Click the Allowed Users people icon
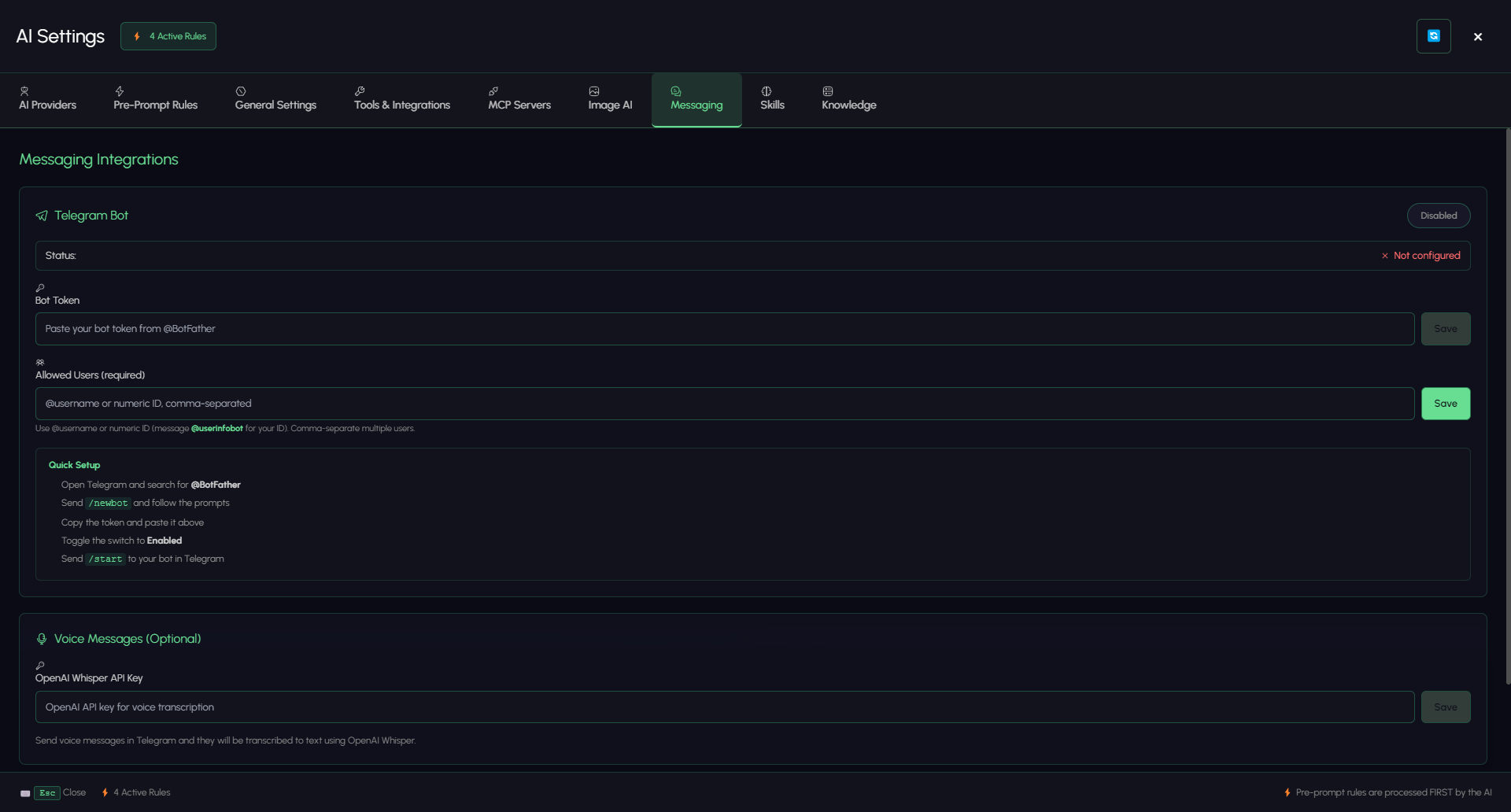The image size is (1511, 812). 40,363
